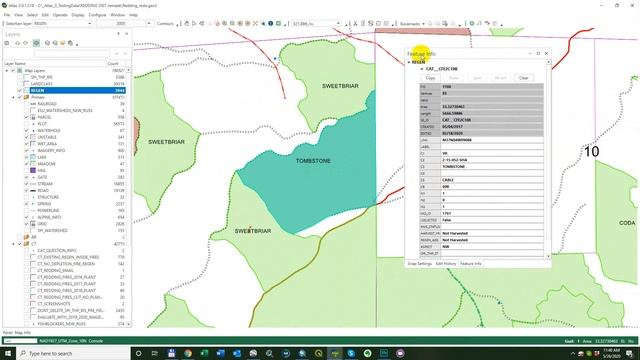Open the Select menu
Image resolution: width=640 pixels, height=360 pixels.
[32, 15]
